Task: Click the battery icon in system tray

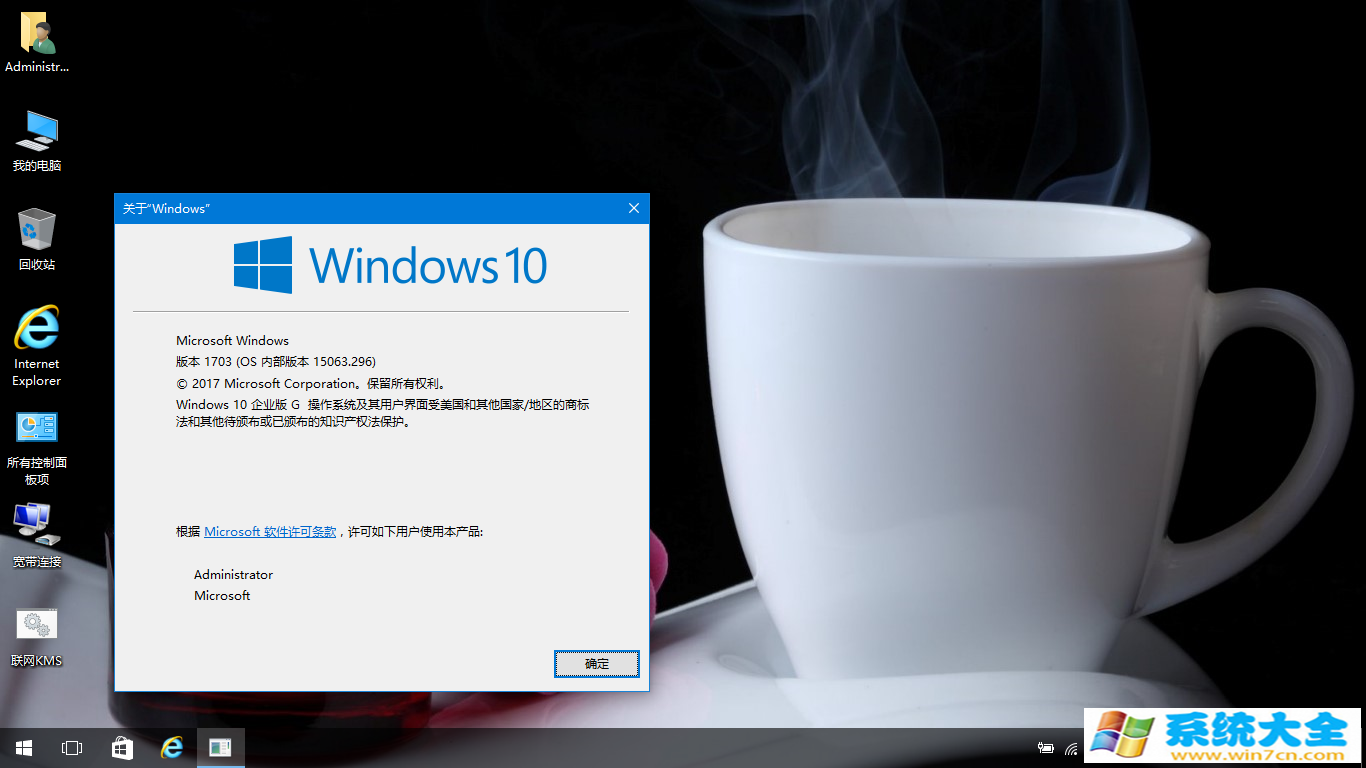Action: click(1046, 748)
